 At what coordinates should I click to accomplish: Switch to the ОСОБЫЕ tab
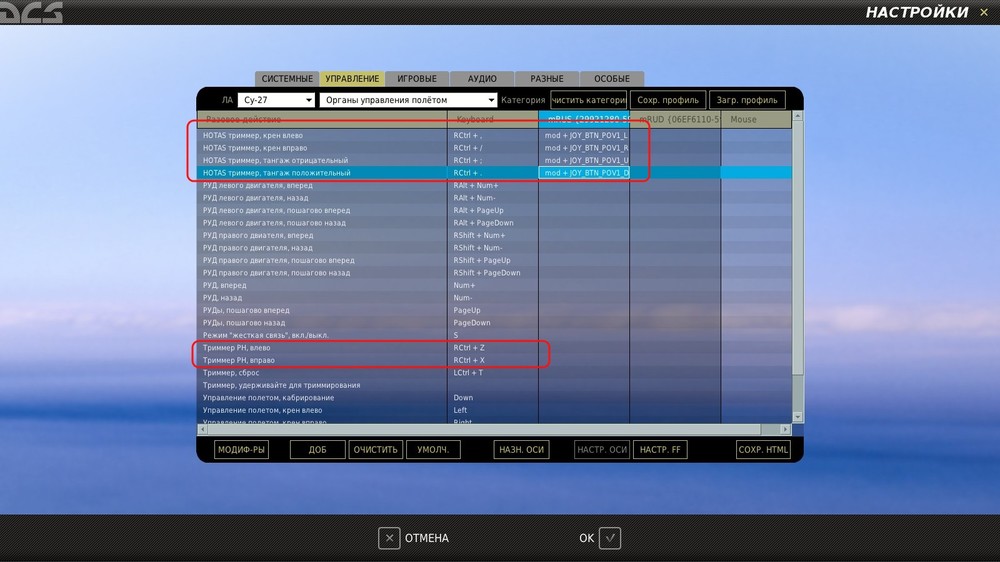coord(612,78)
